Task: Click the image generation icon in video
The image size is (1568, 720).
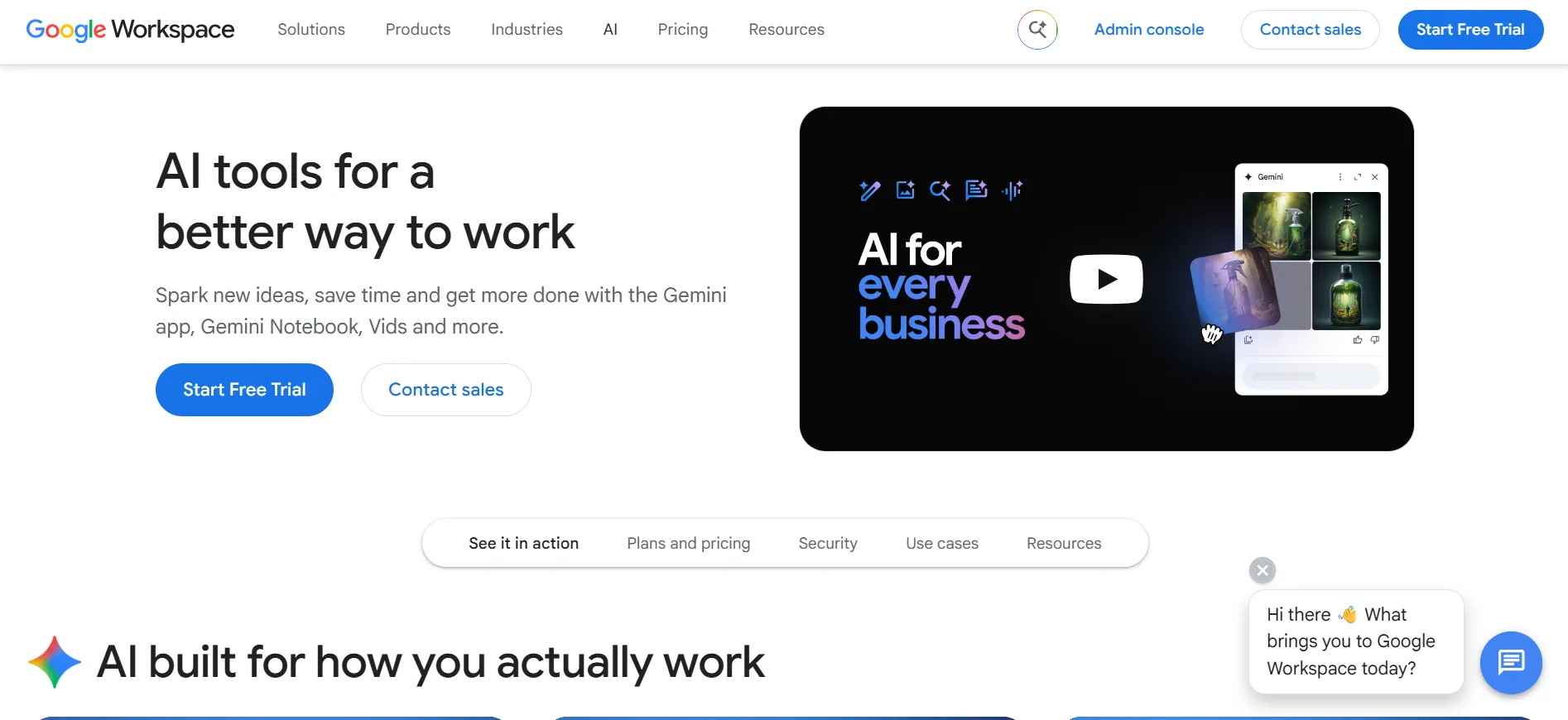Action: [x=906, y=190]
